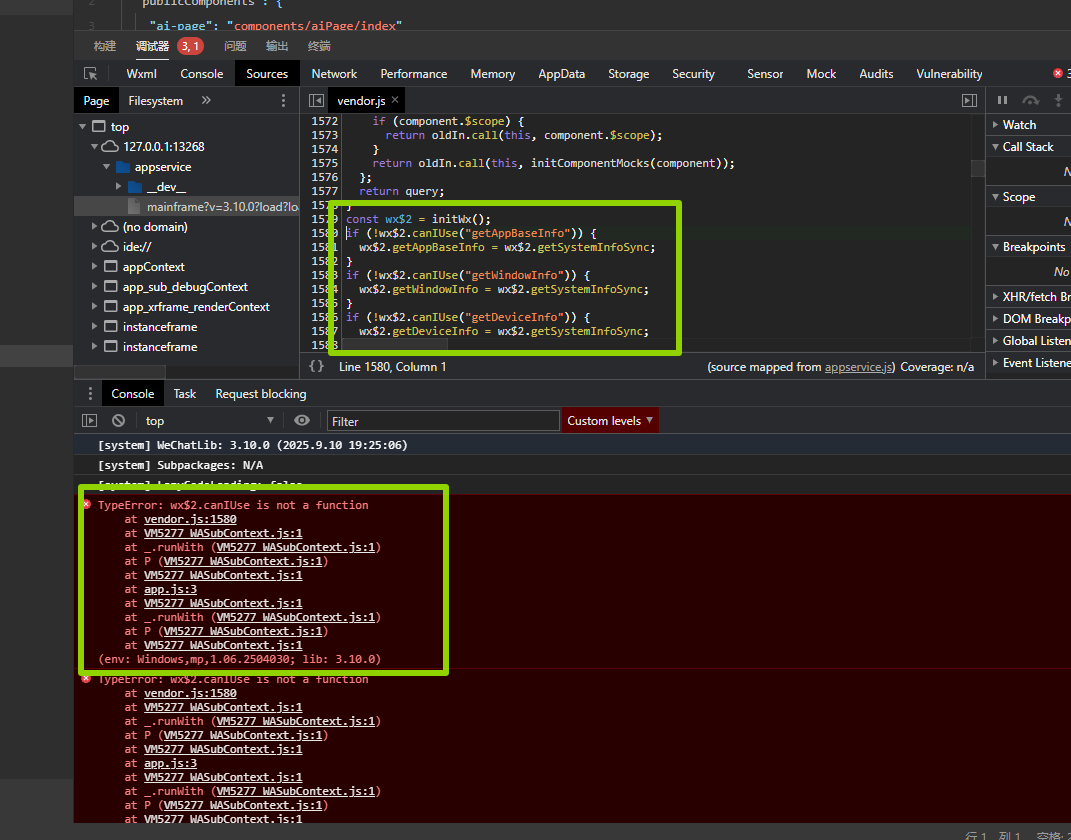Click the pretty-print braces icon

click(x=315, y=367)
